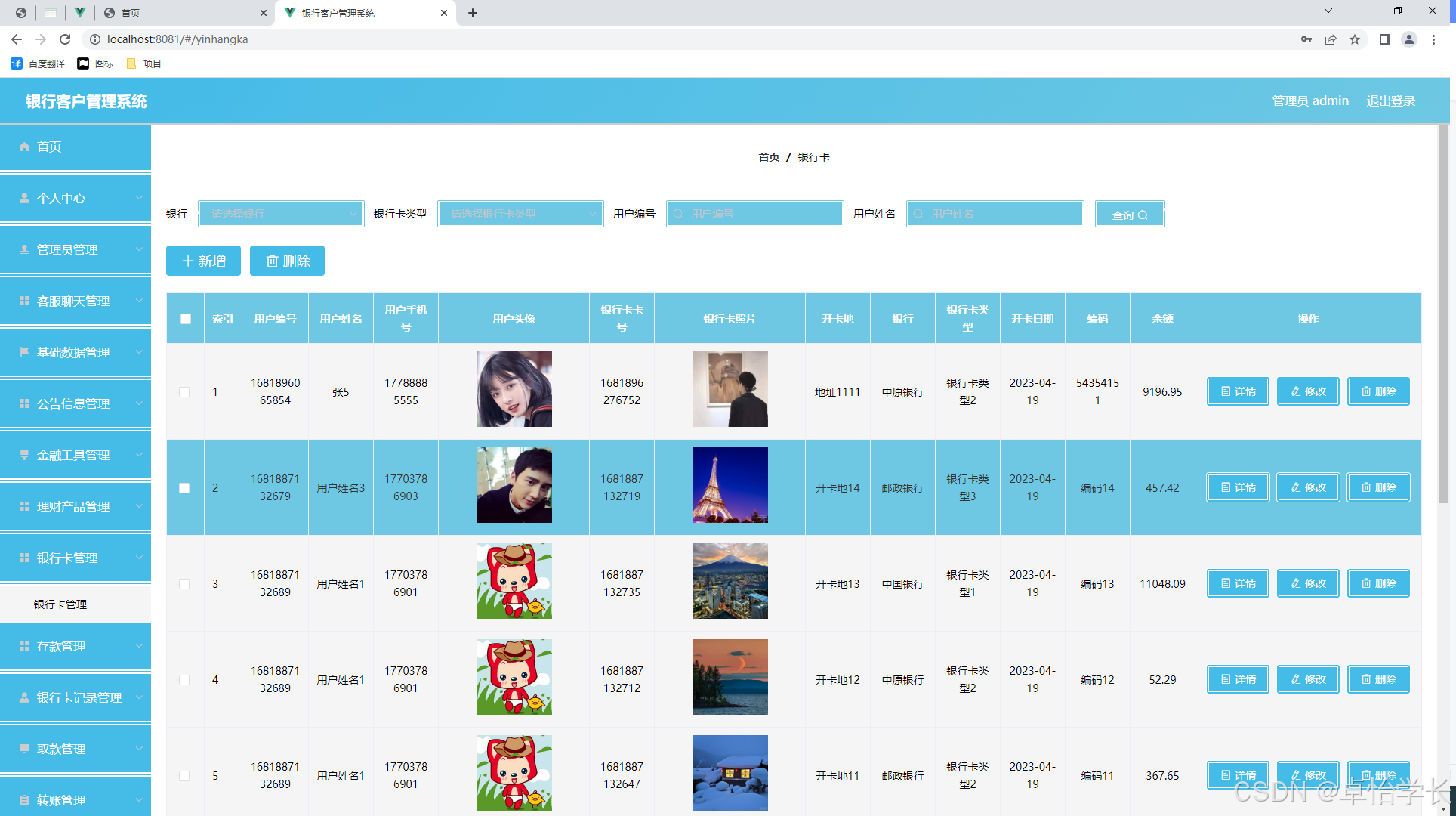Click the flag icon beside 基础数据管理
This screenshot has height=816, width=1456.
24,352
